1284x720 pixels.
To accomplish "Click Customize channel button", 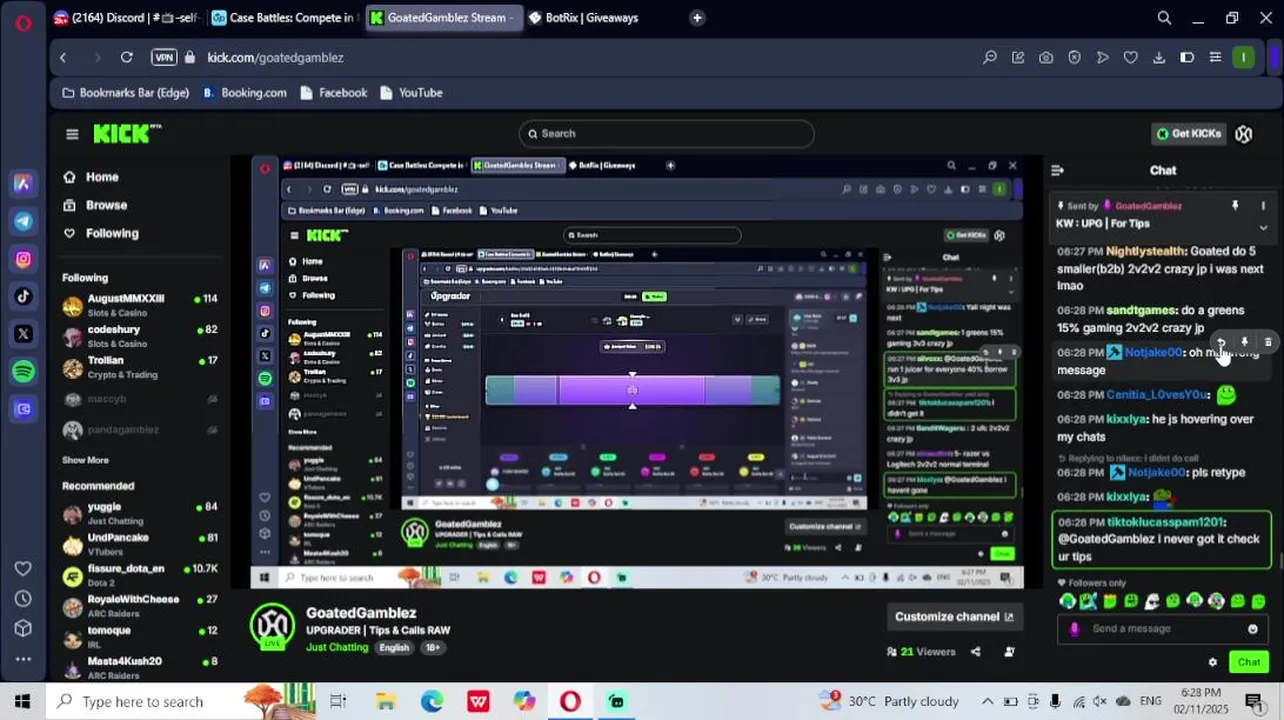I will pos(954,617).
